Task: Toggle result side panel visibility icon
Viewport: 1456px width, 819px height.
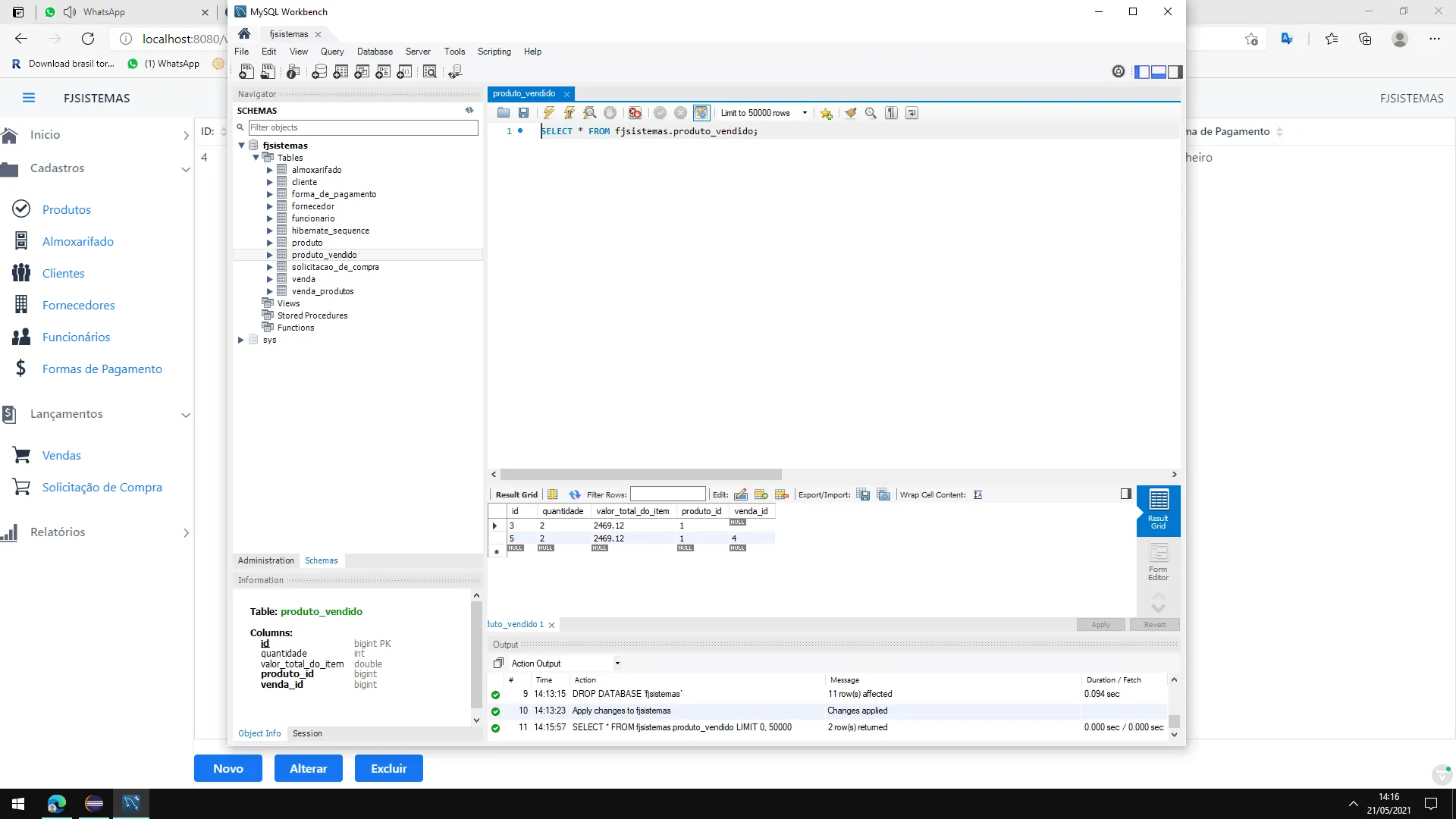Action: [x=1126, y=494]
